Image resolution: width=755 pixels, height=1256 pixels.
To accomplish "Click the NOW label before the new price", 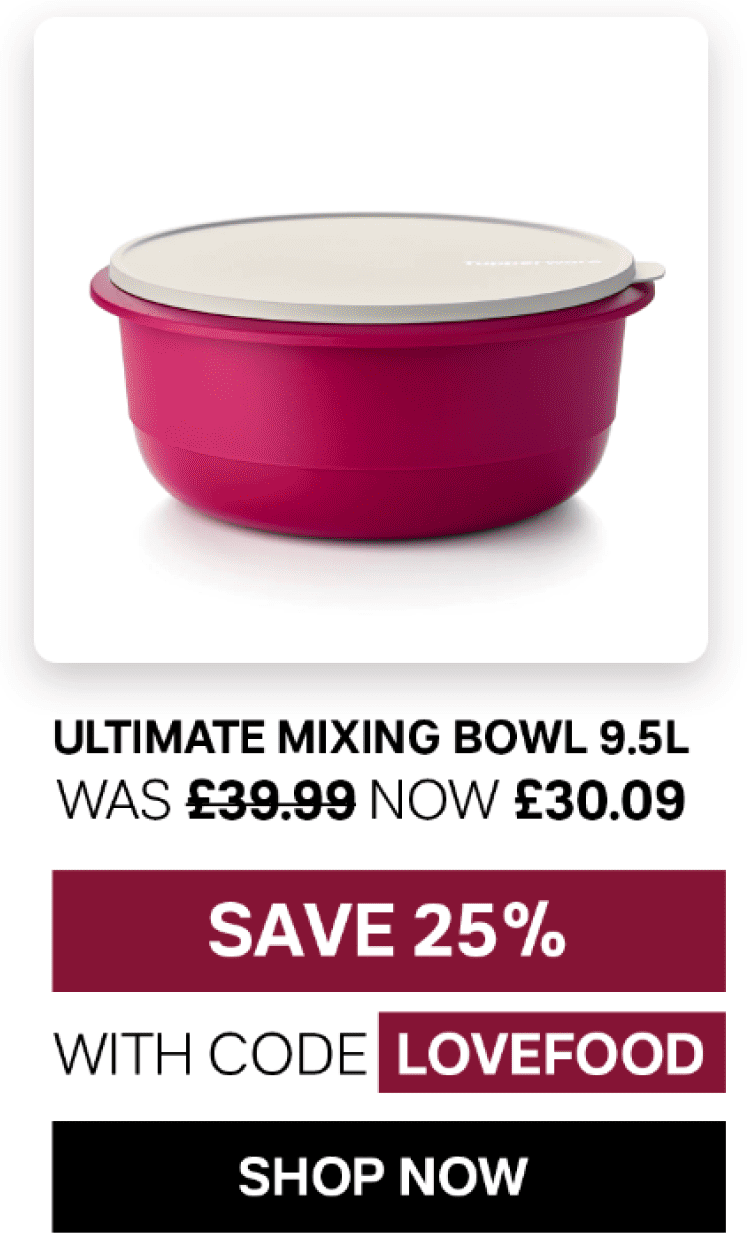I will pos(434,802).
